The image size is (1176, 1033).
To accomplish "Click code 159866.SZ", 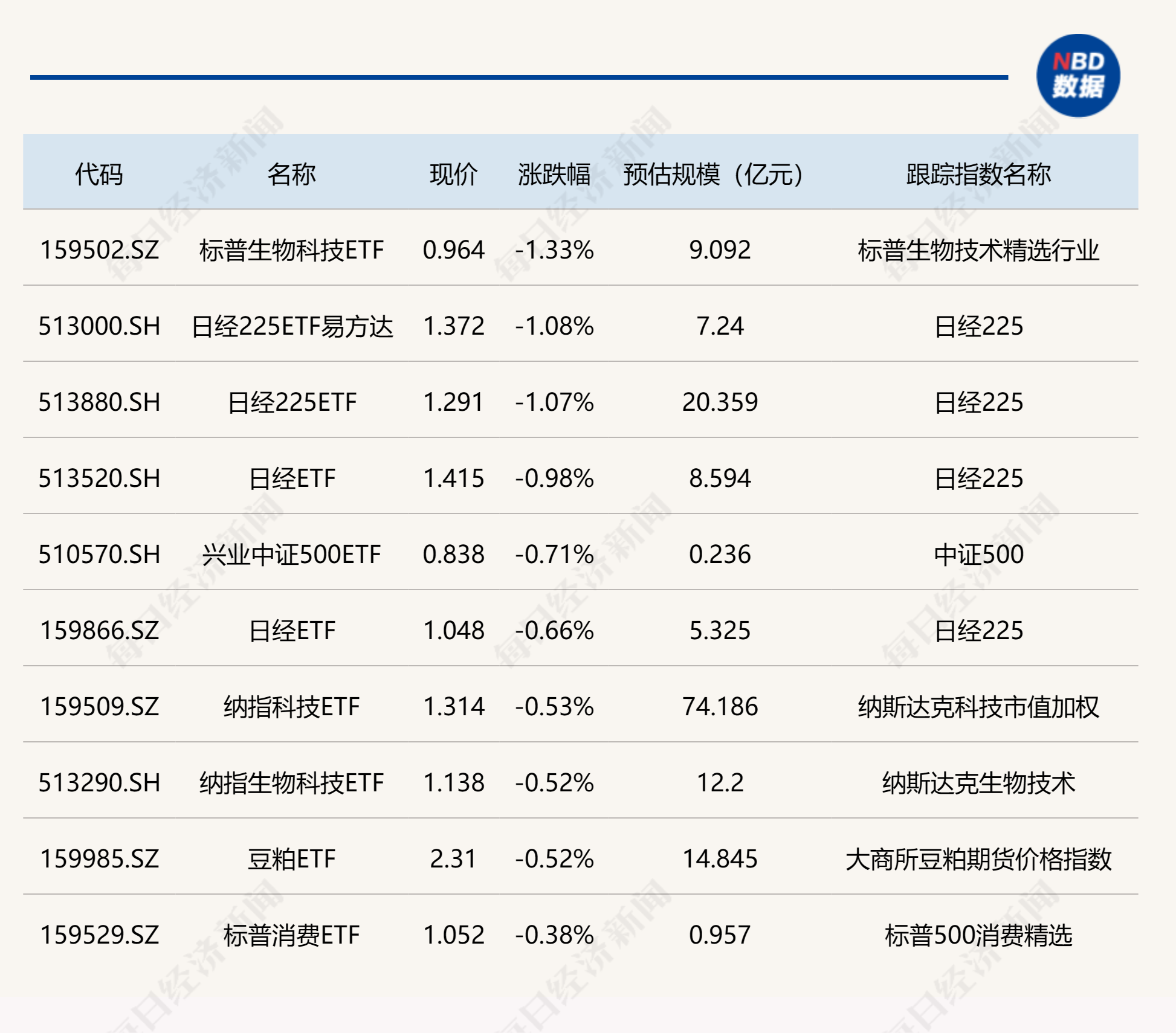I will coord(100,631).
